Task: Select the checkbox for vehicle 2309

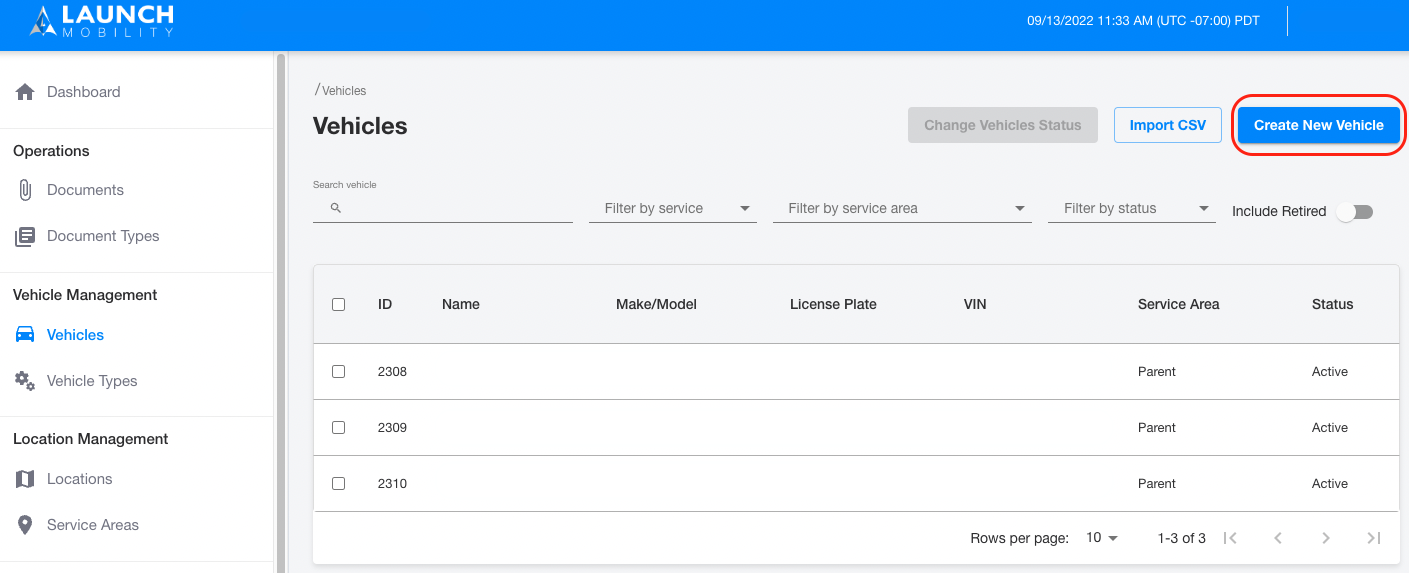Action: [x=338, y=428]
